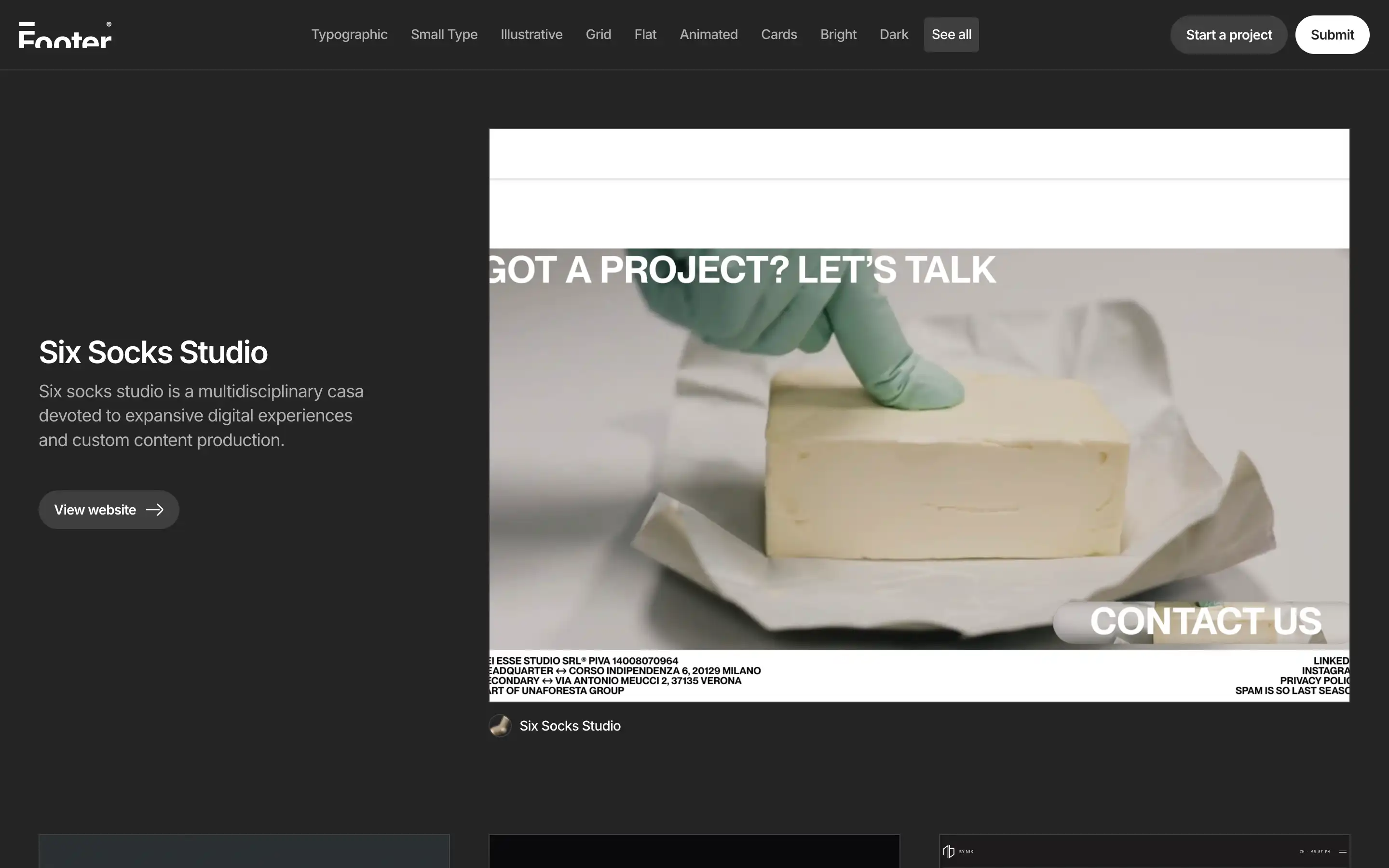1389x868 pixels.
Task: Open the Six Socks Studio link below the preview
Action: click(570, 725)
